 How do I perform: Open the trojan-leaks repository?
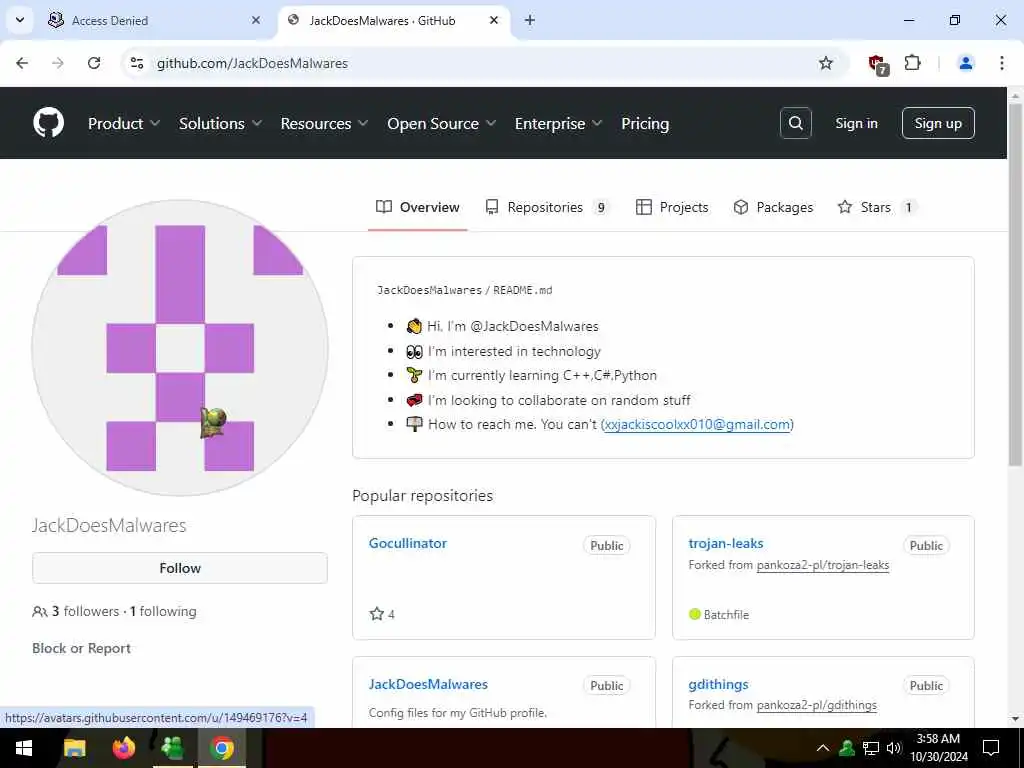pos(726,543)
